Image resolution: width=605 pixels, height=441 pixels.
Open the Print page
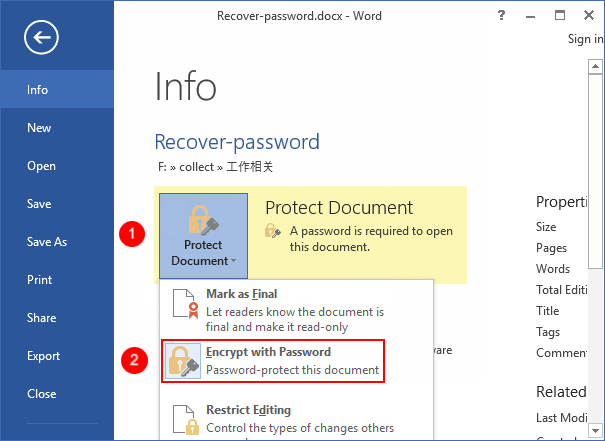(x=40, y=280)
